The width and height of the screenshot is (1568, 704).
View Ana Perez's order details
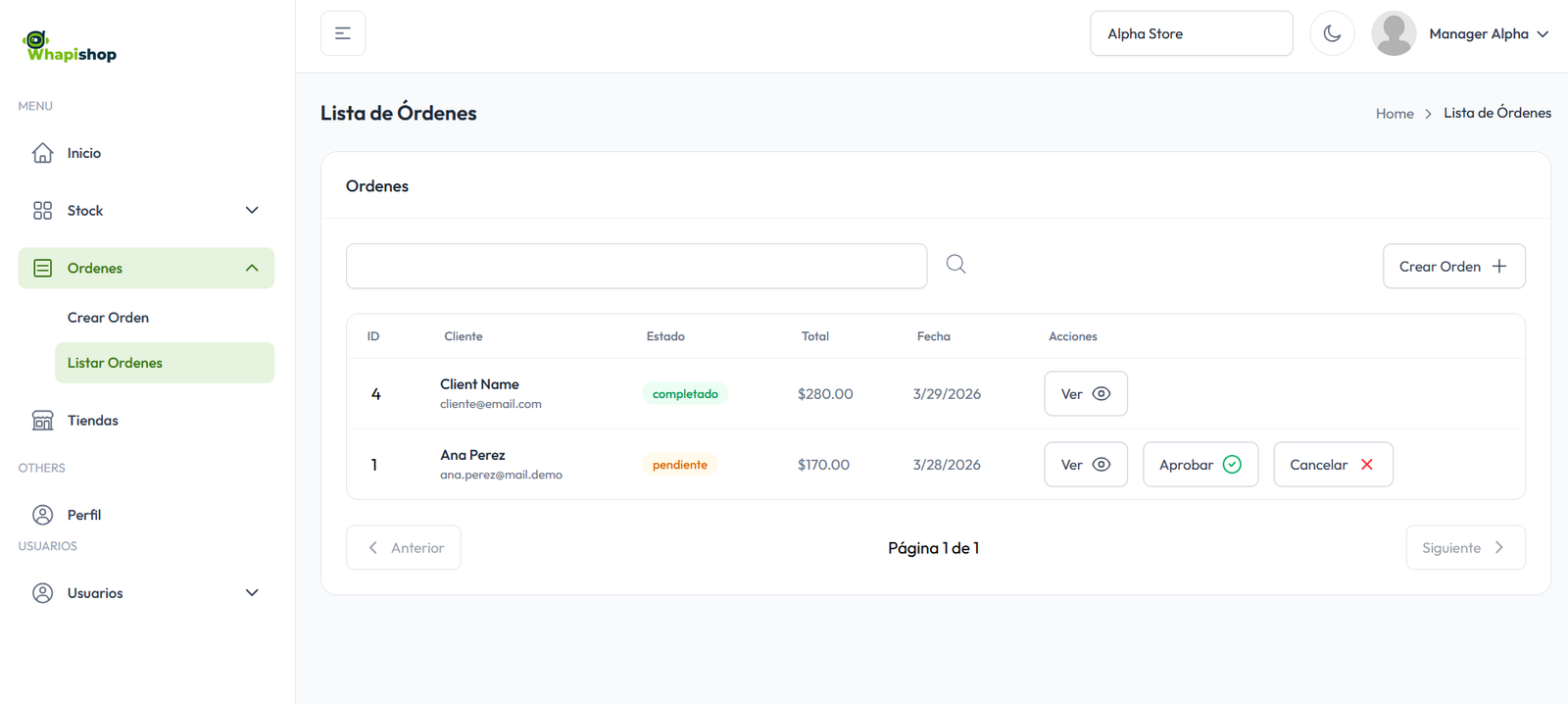tap(1085, 465)
